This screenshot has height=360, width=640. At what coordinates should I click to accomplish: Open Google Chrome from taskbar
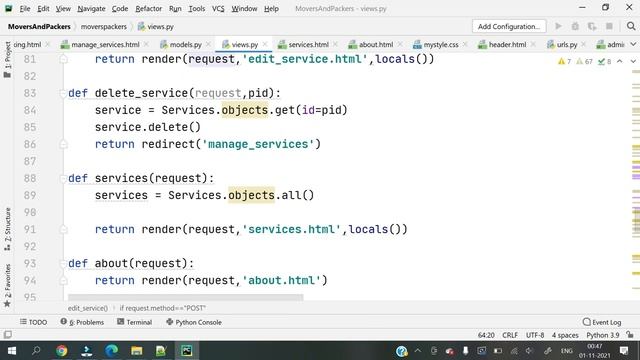click(x=62, y=351)
